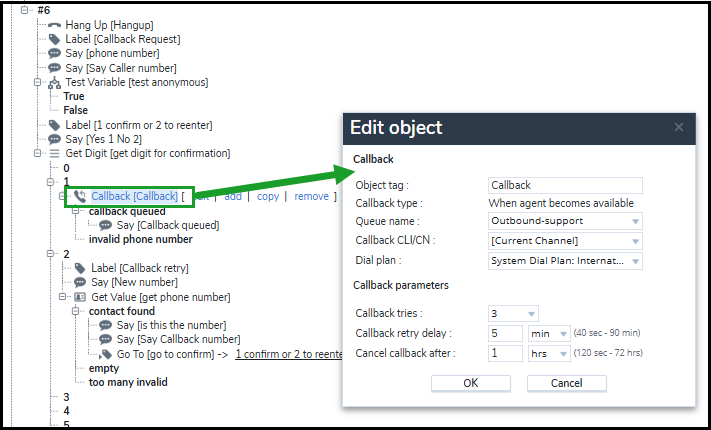Click the Callback Request label tag icon
This screenshot has width=711, height=430.
pyautogui.click(x=54, y=39)
